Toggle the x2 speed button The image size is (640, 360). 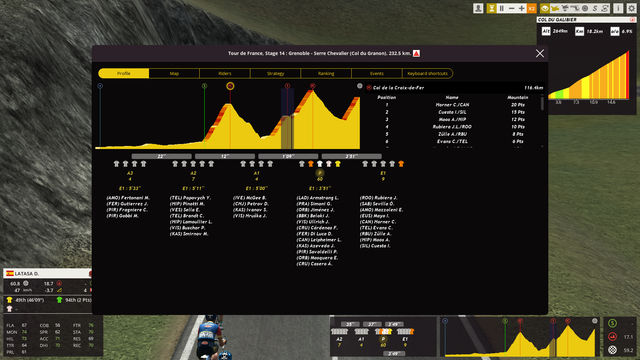[531, 8]
